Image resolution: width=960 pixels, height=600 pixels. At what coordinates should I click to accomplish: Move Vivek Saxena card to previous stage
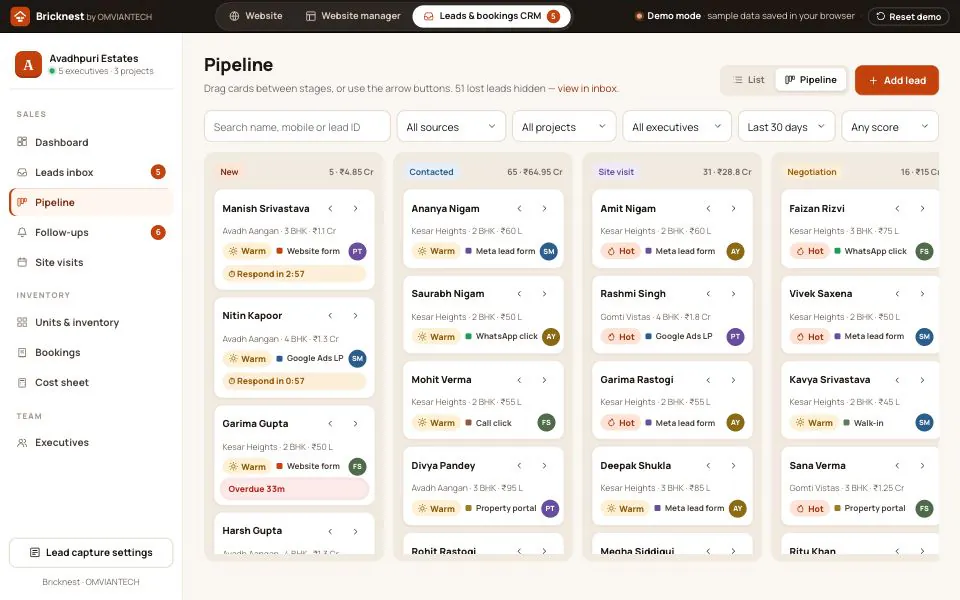898,294
